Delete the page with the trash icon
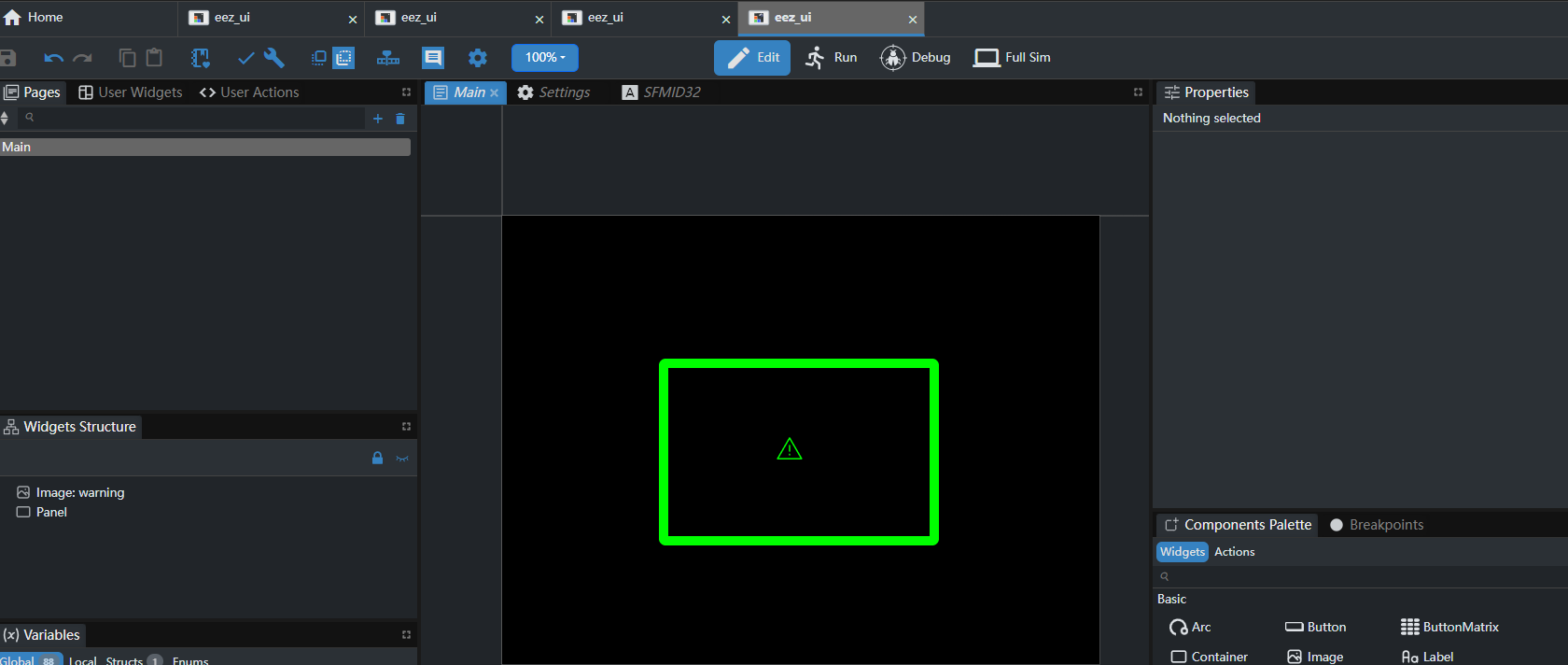The width and height of the screenshot is (1568, 665). click(x=400, y=119)
